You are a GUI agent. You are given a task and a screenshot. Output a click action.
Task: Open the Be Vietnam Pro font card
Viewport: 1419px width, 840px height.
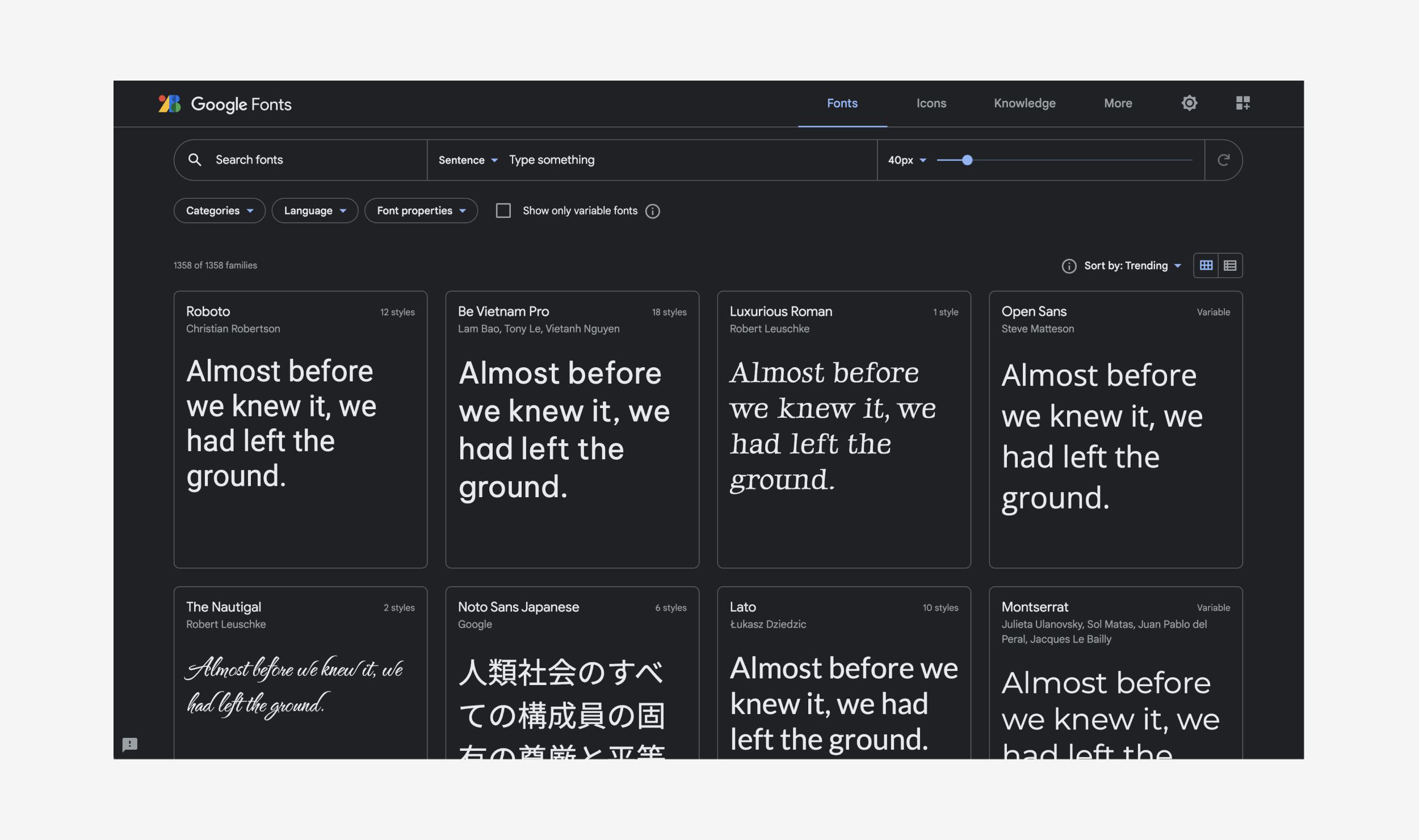572,430
